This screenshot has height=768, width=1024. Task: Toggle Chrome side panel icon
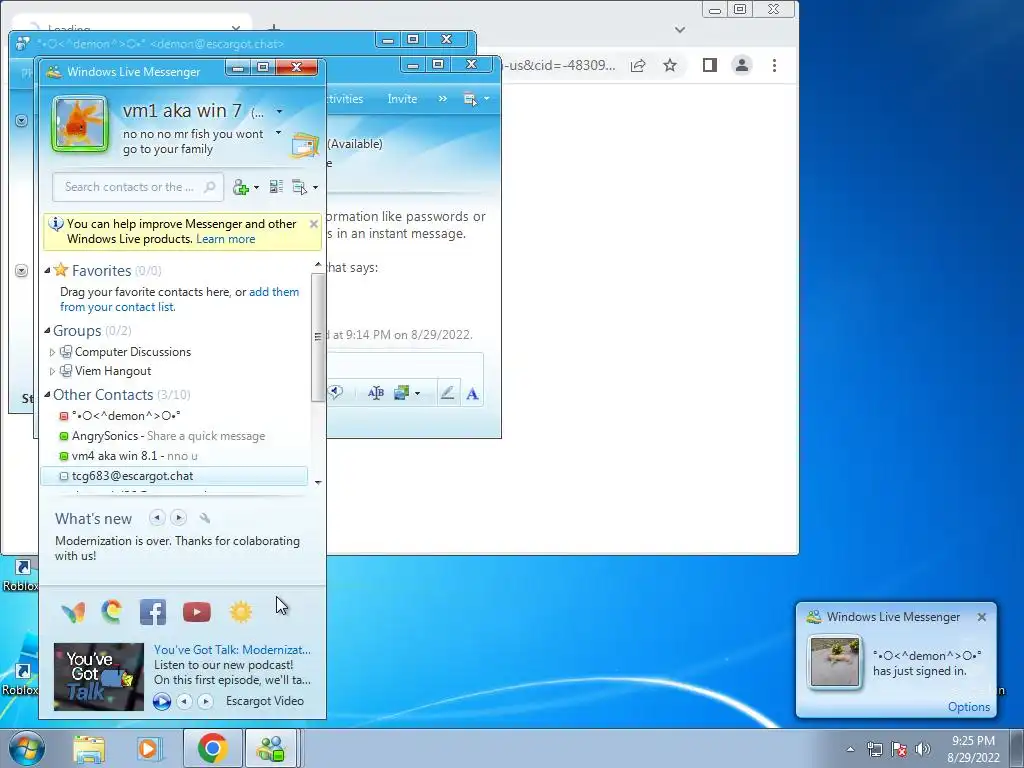point(710,65)
